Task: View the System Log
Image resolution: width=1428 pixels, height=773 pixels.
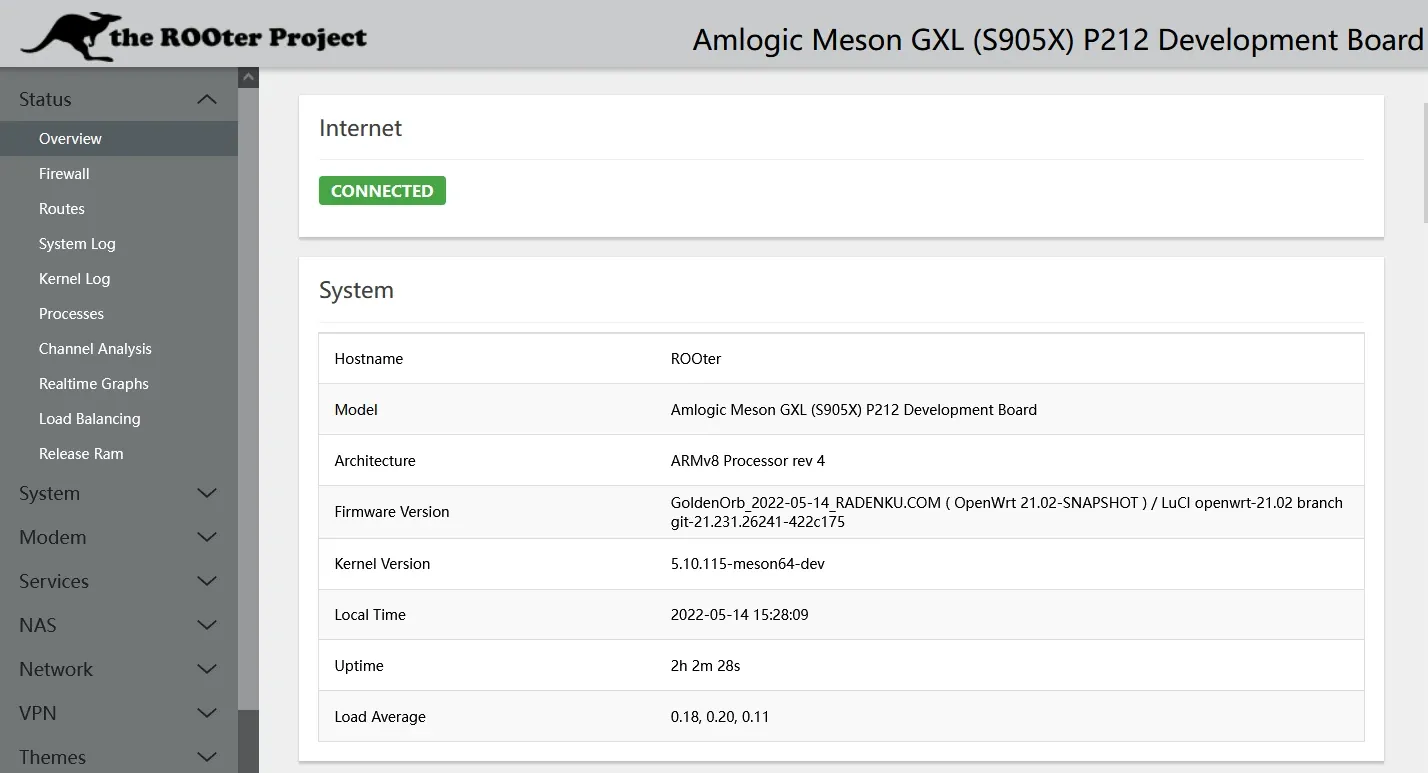Action: click(77, 243)
